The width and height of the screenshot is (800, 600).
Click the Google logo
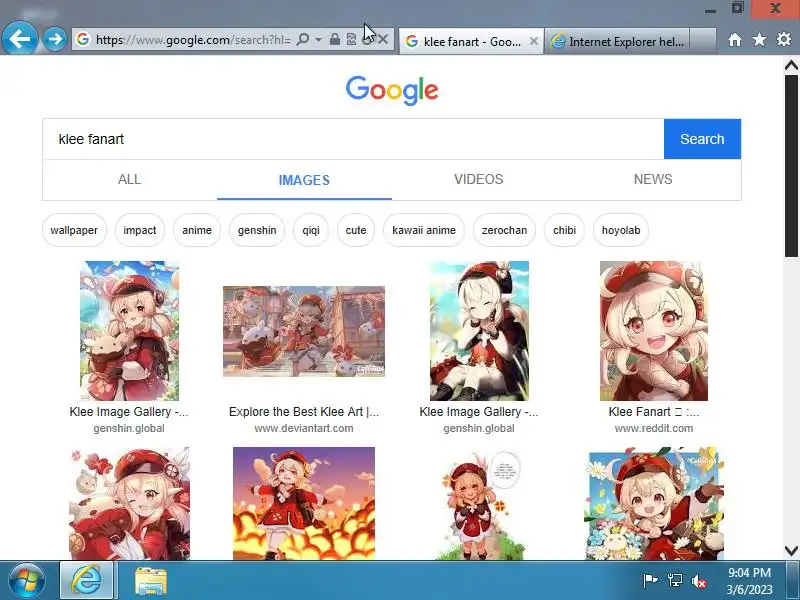392,90
